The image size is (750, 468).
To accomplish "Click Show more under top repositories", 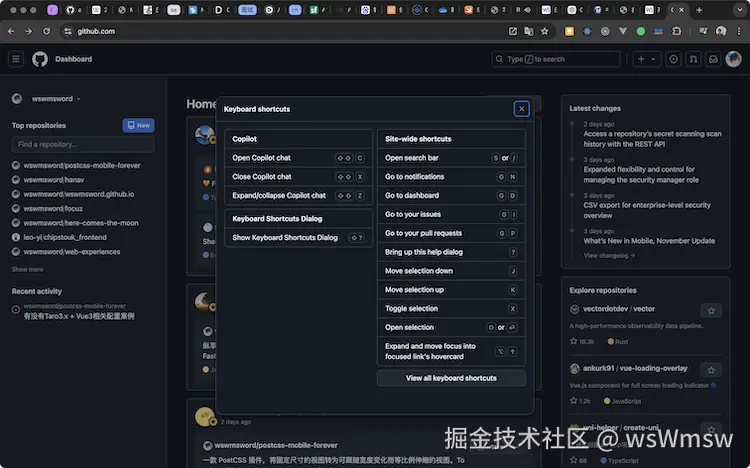I will point(27,269).
